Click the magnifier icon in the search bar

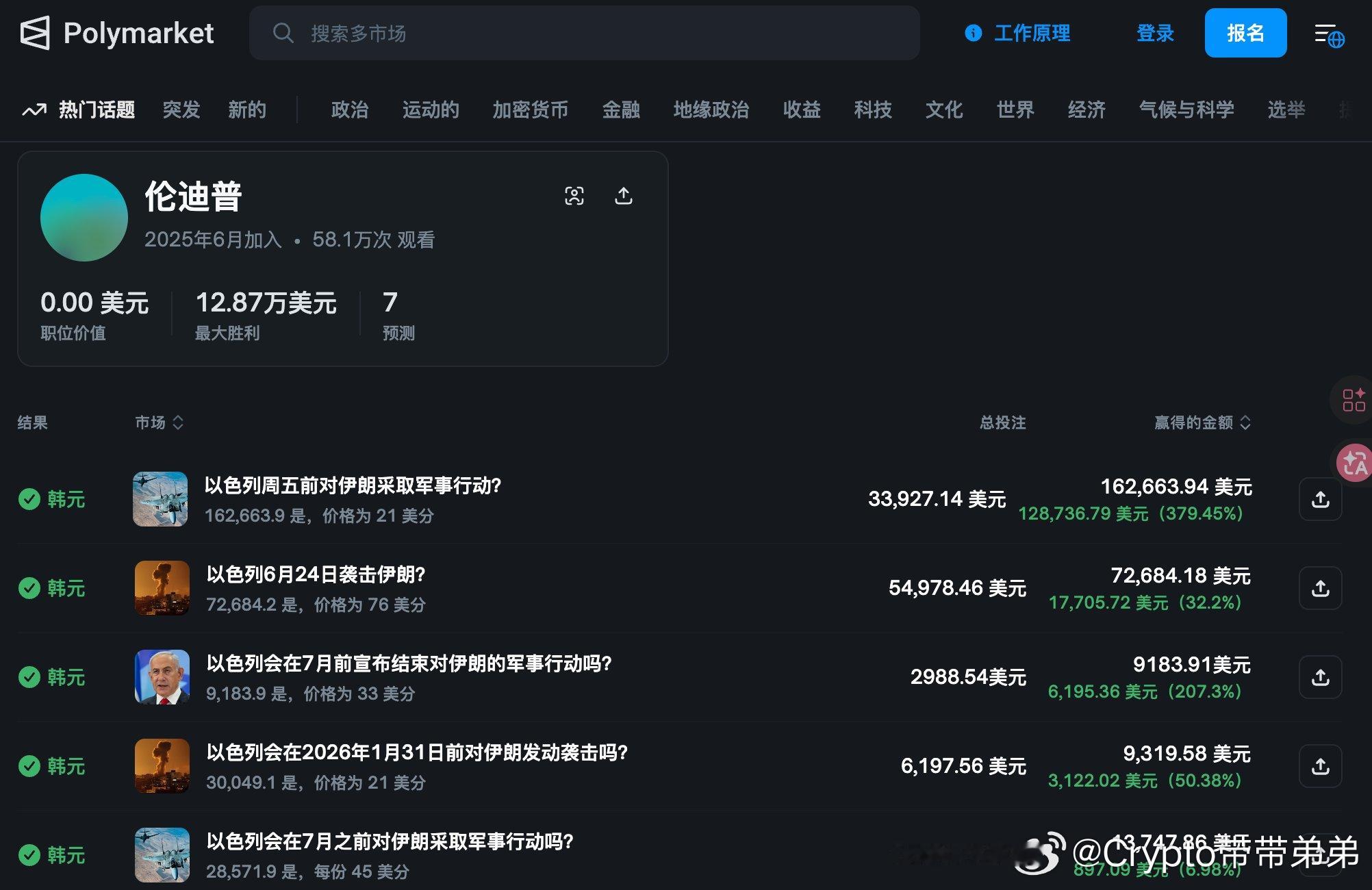[x=284, y=34]
